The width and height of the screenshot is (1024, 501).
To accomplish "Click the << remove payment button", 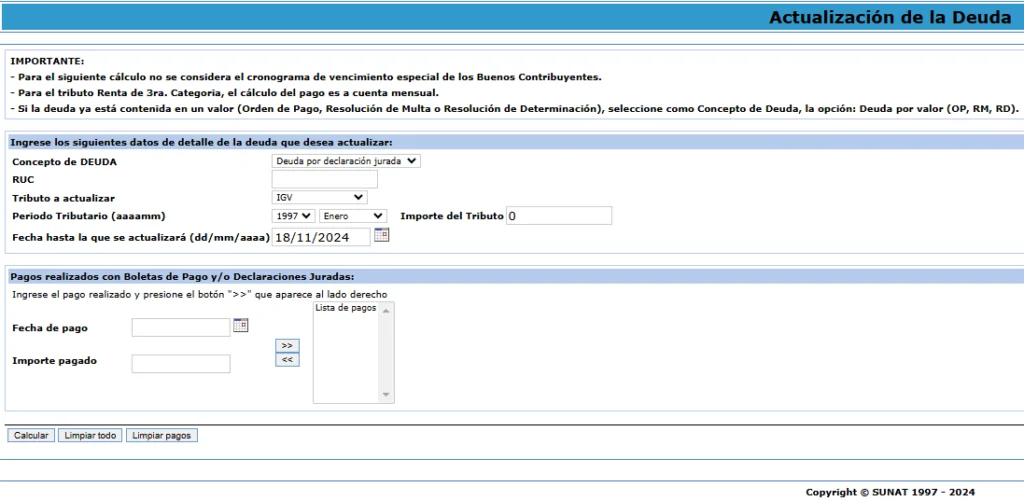I will click(x=287, y=360).
